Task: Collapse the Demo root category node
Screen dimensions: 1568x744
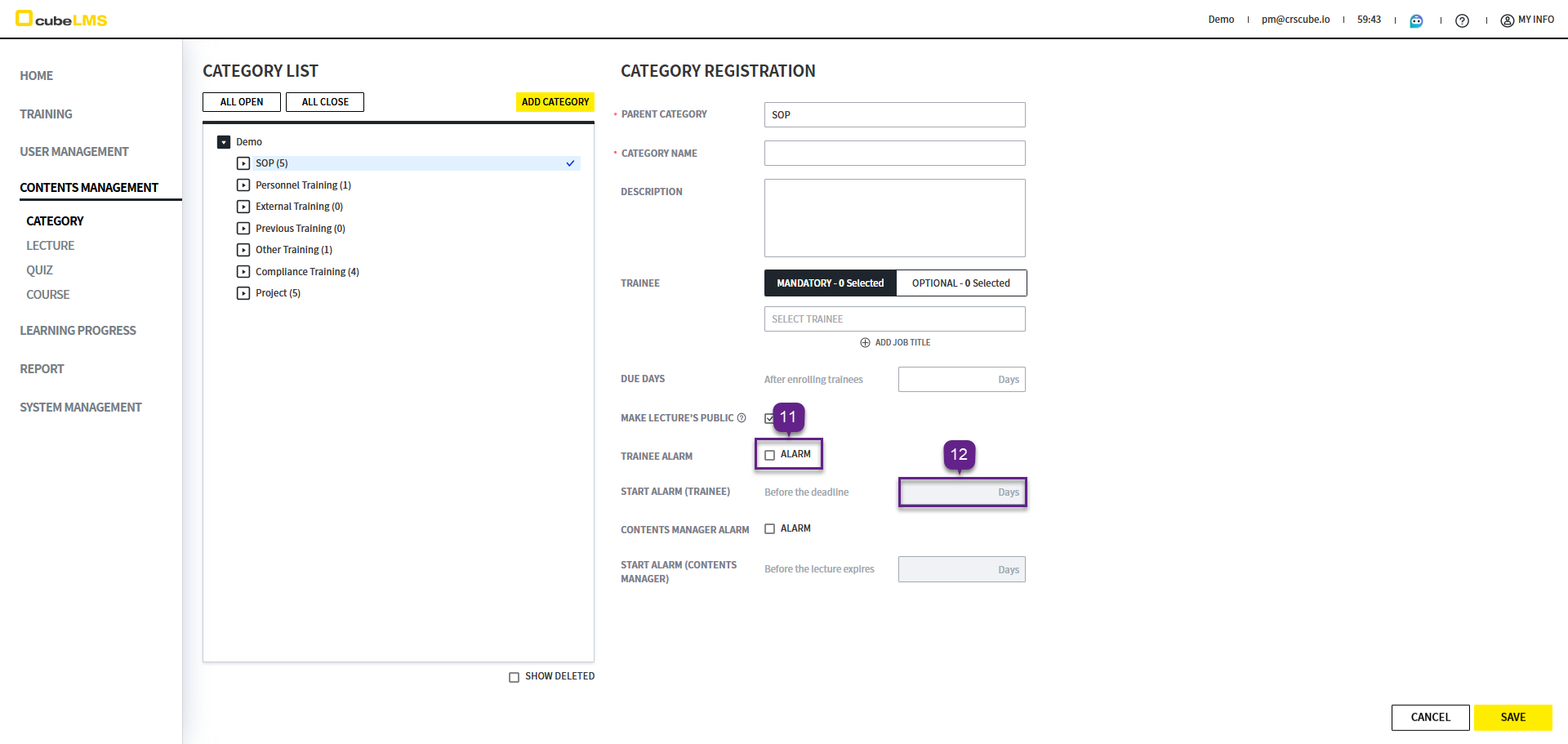Action: [x=224, y=142]
